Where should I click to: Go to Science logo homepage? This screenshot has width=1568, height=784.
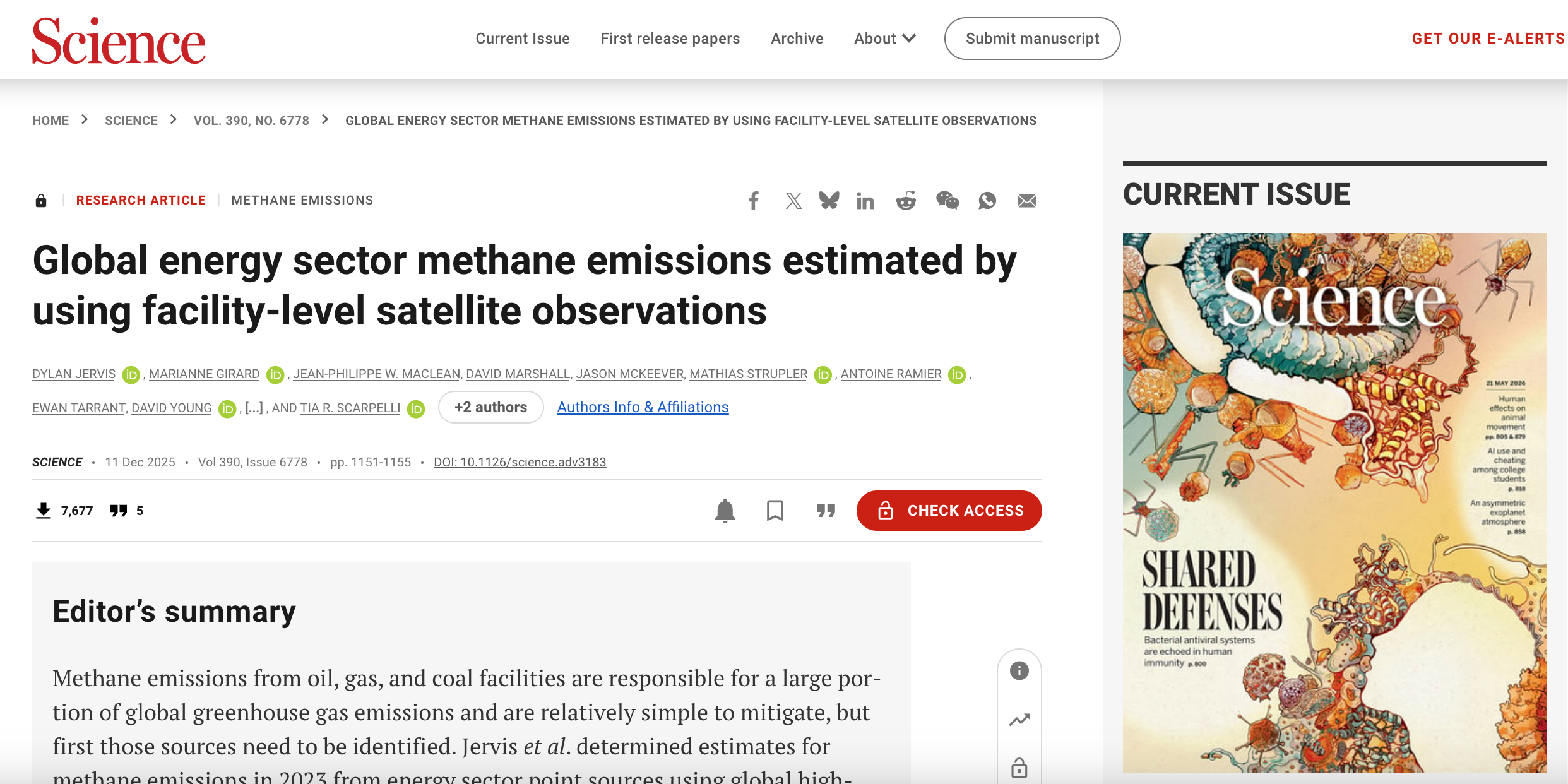click(x=119, y=40)
